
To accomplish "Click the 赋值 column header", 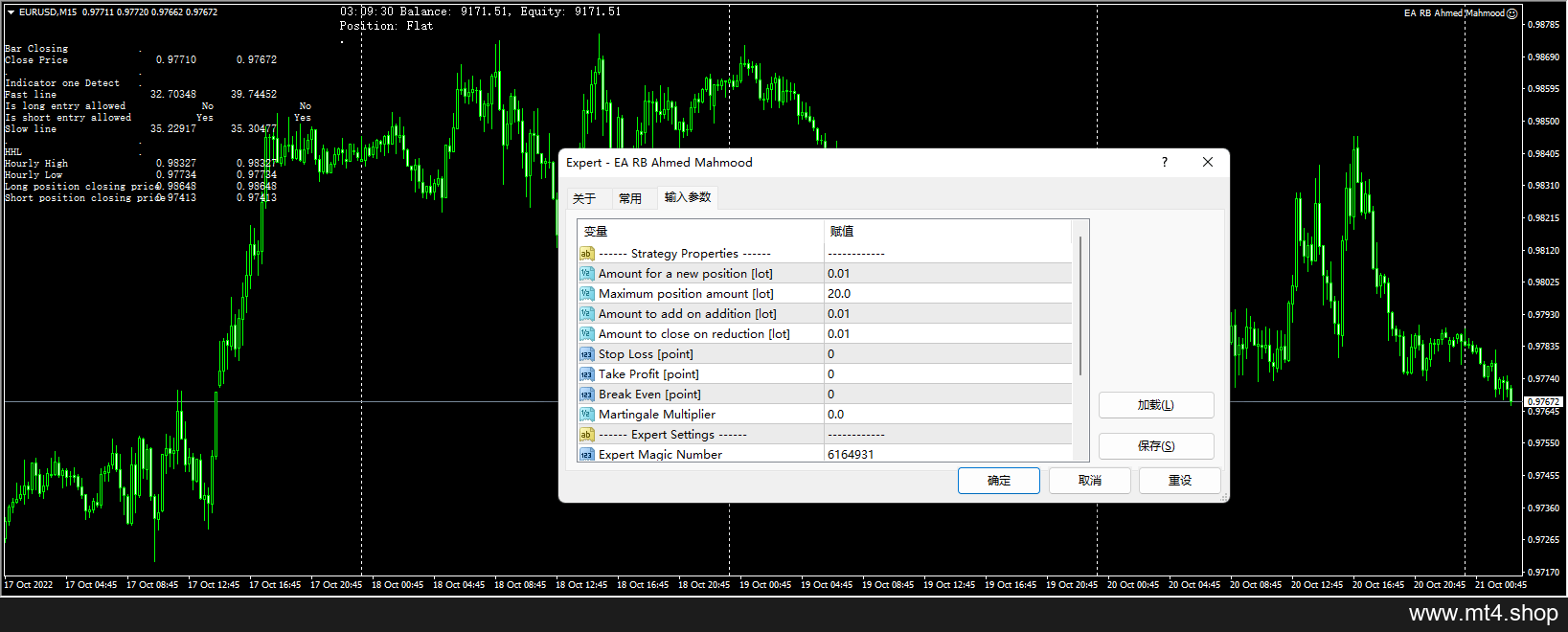I will pos(947,232).
